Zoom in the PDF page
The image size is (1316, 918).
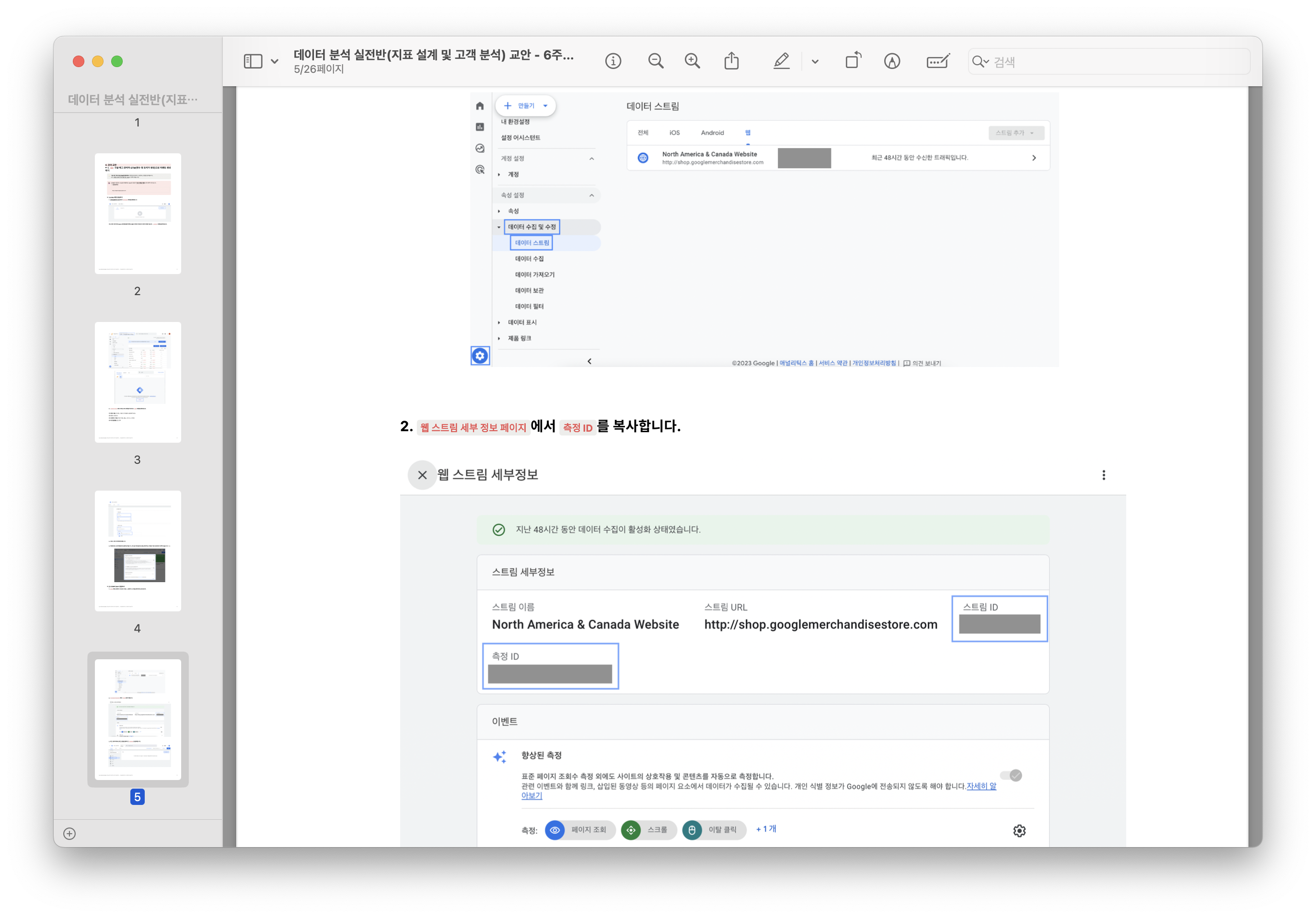pos(693,61)
